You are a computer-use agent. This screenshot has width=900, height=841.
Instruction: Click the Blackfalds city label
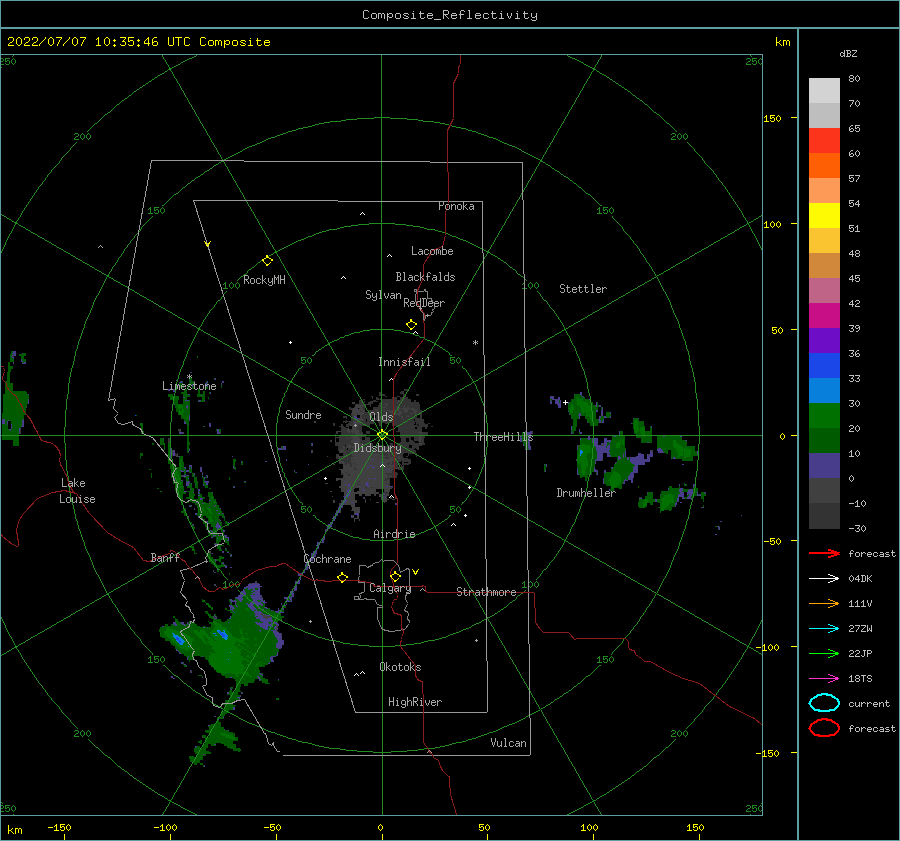pos(425,277)
